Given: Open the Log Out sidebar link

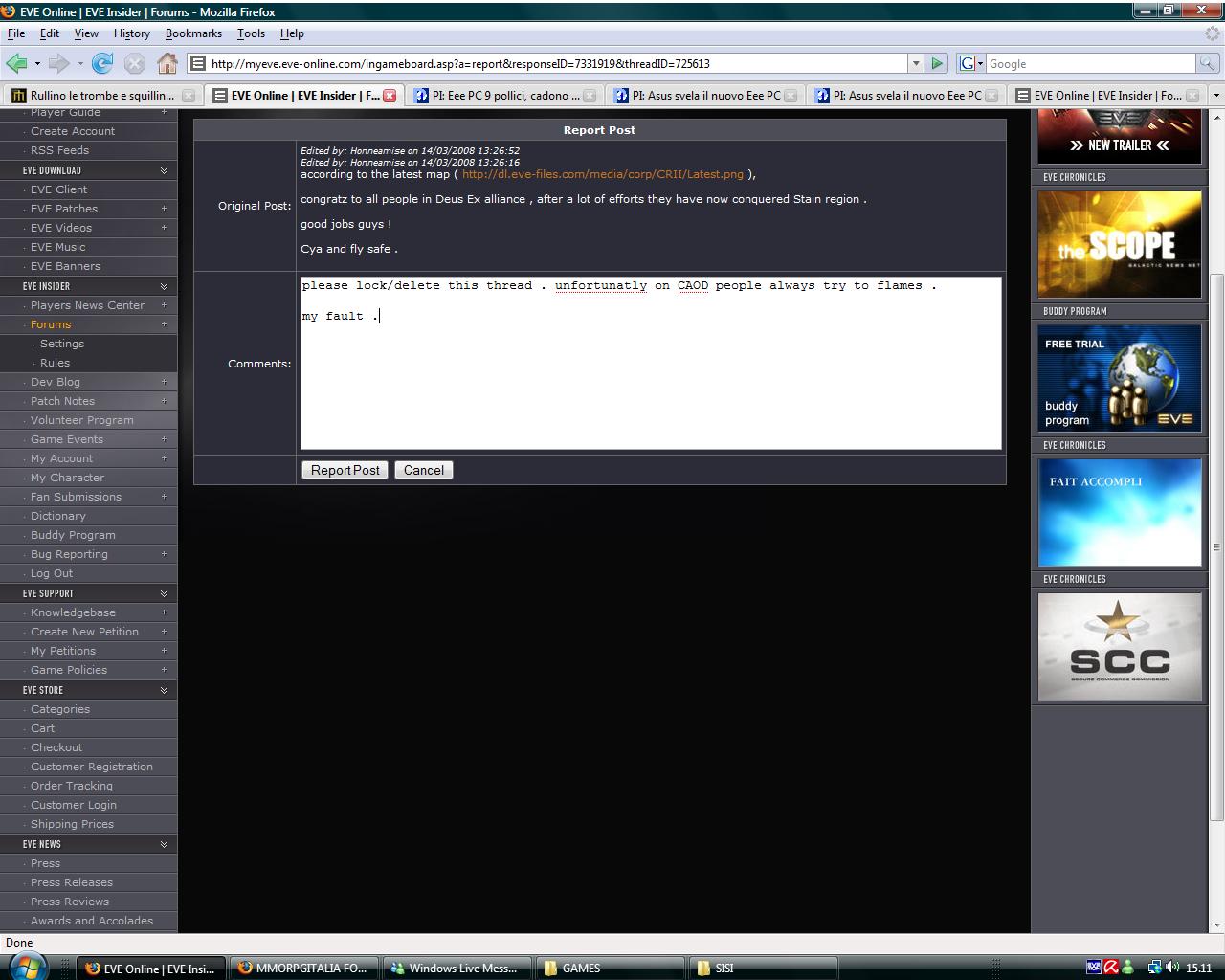Looking at the screenshot, I should click(52, 573).
